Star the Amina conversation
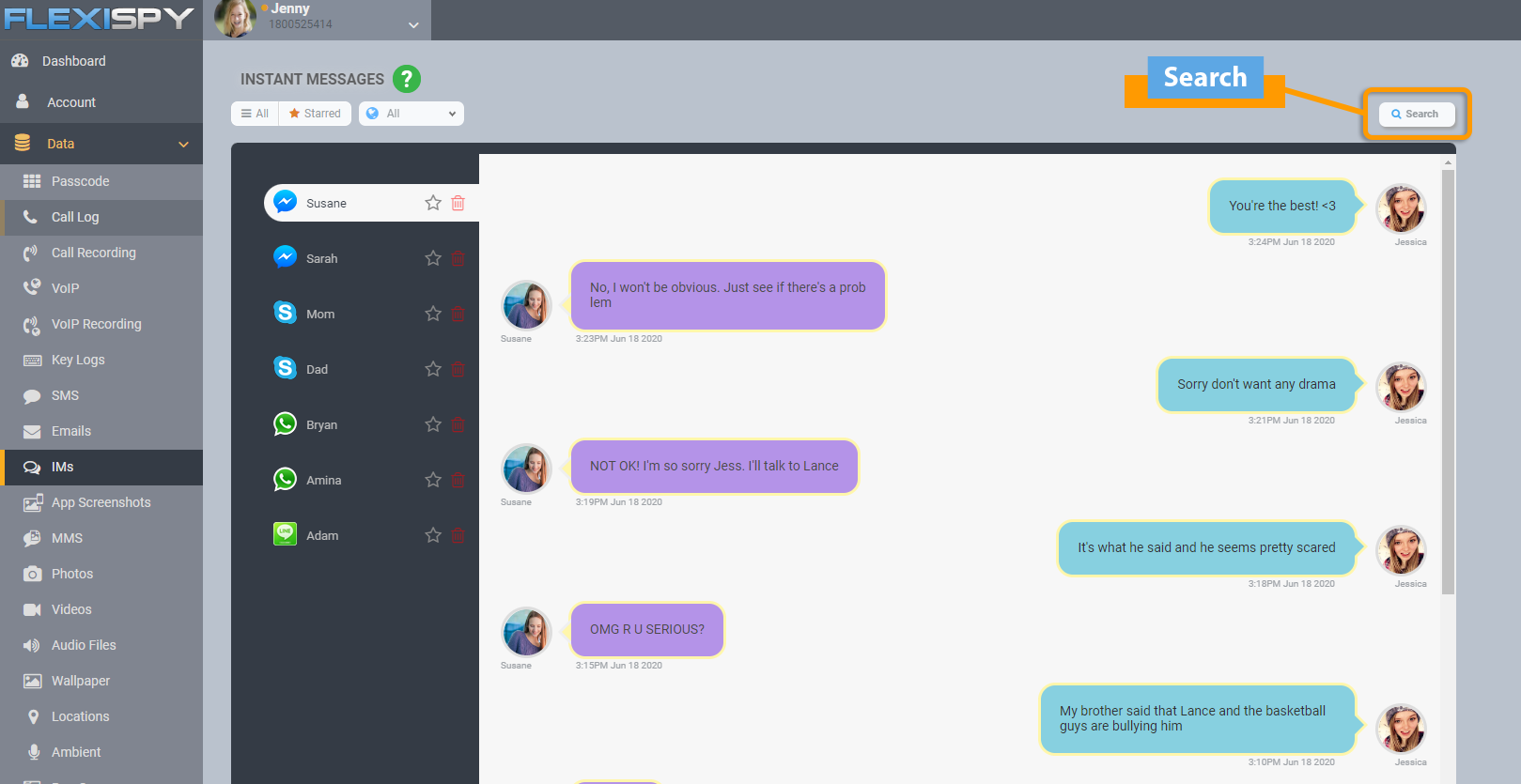Screen dimensions: 1521x784 (433, 480)
